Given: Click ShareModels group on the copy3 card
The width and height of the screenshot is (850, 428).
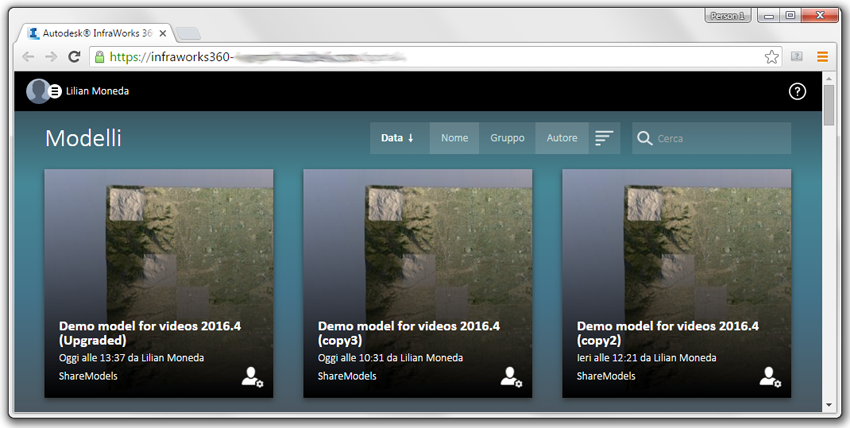Looking at the screenshot, I should (x=347, y=376).
